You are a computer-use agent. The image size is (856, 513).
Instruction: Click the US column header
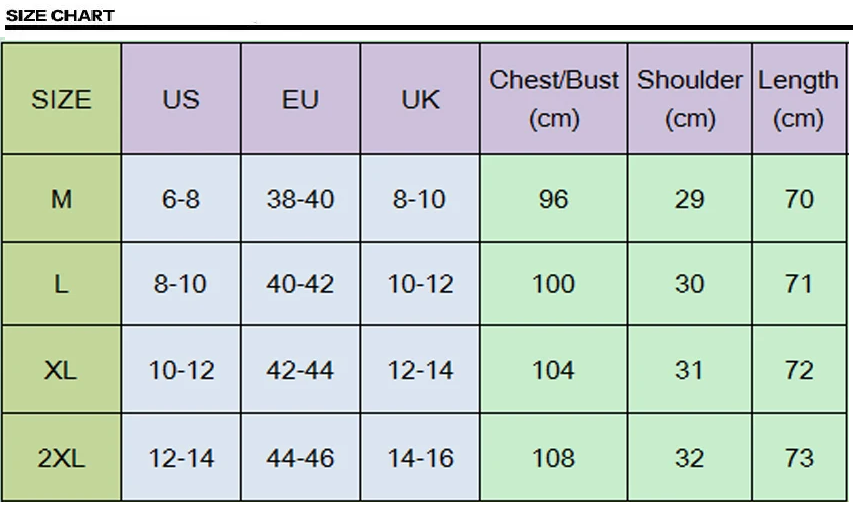[181, 99]
